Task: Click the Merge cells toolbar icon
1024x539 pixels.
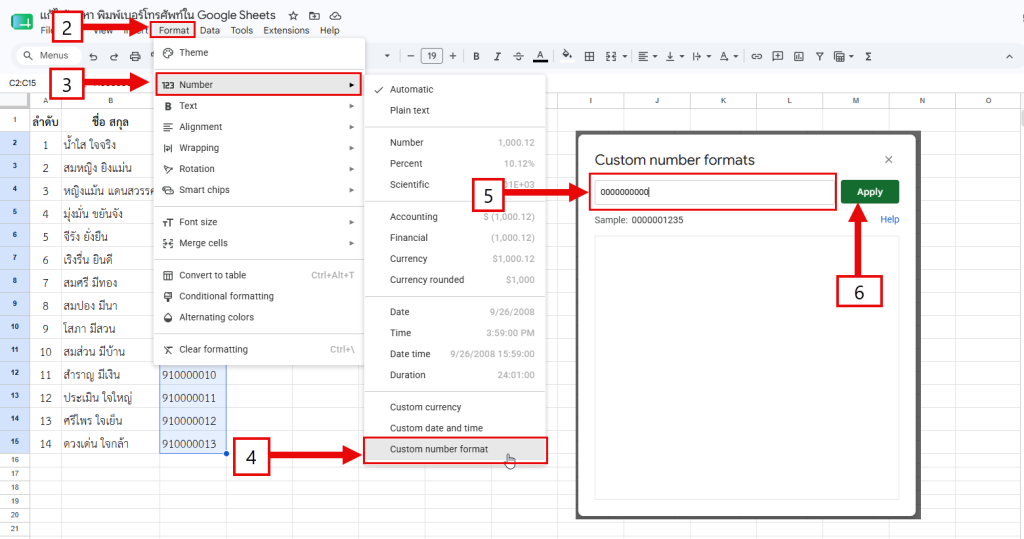Action: coord(611,57)
